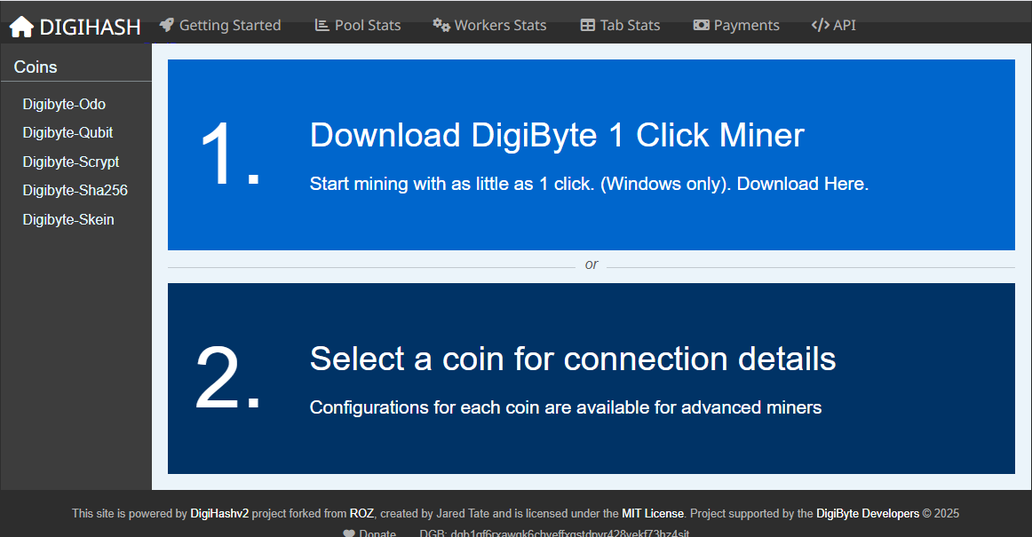This screenshot has width=1032, height=537.
Task: Open Tab Stats in the navbar
Action: click(x=620, y=25)
